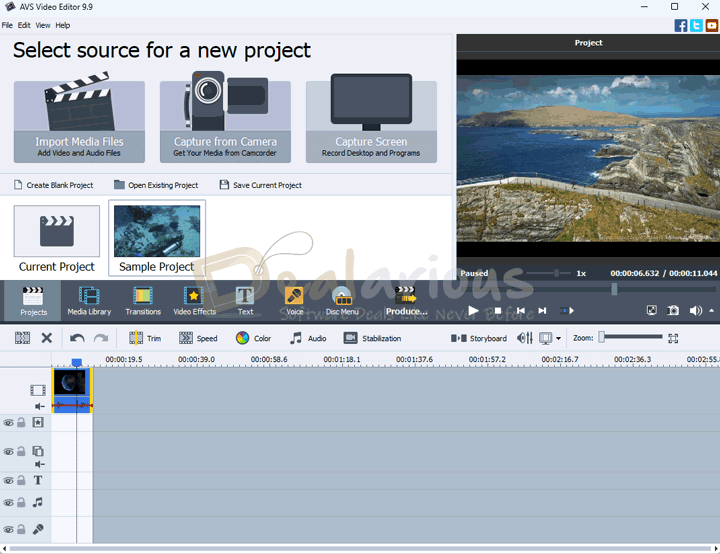Screen dimensions: 720x554
Task: Go to next frame
Action: pos(542,311)
